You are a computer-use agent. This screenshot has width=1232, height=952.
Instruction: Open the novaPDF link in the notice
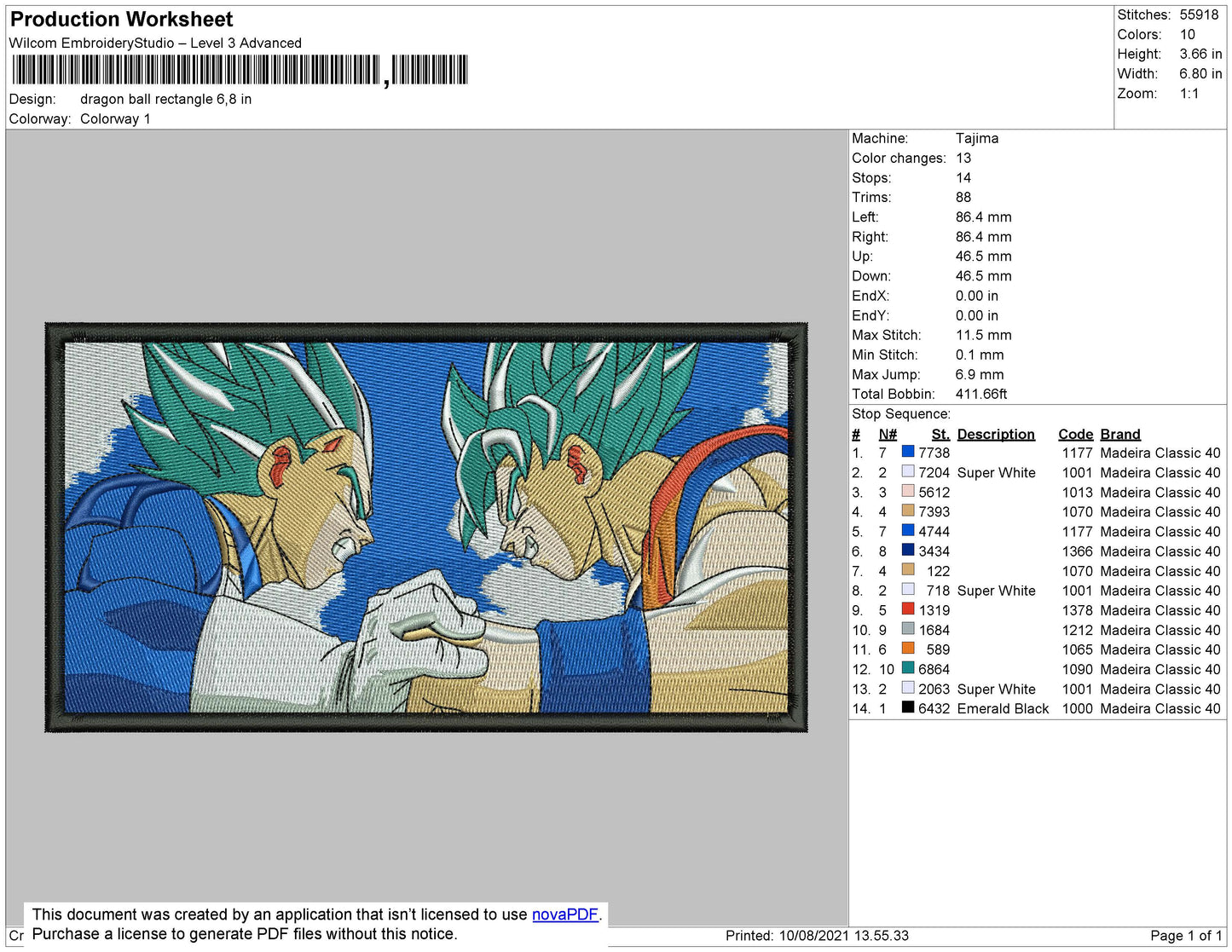[564, 914]
